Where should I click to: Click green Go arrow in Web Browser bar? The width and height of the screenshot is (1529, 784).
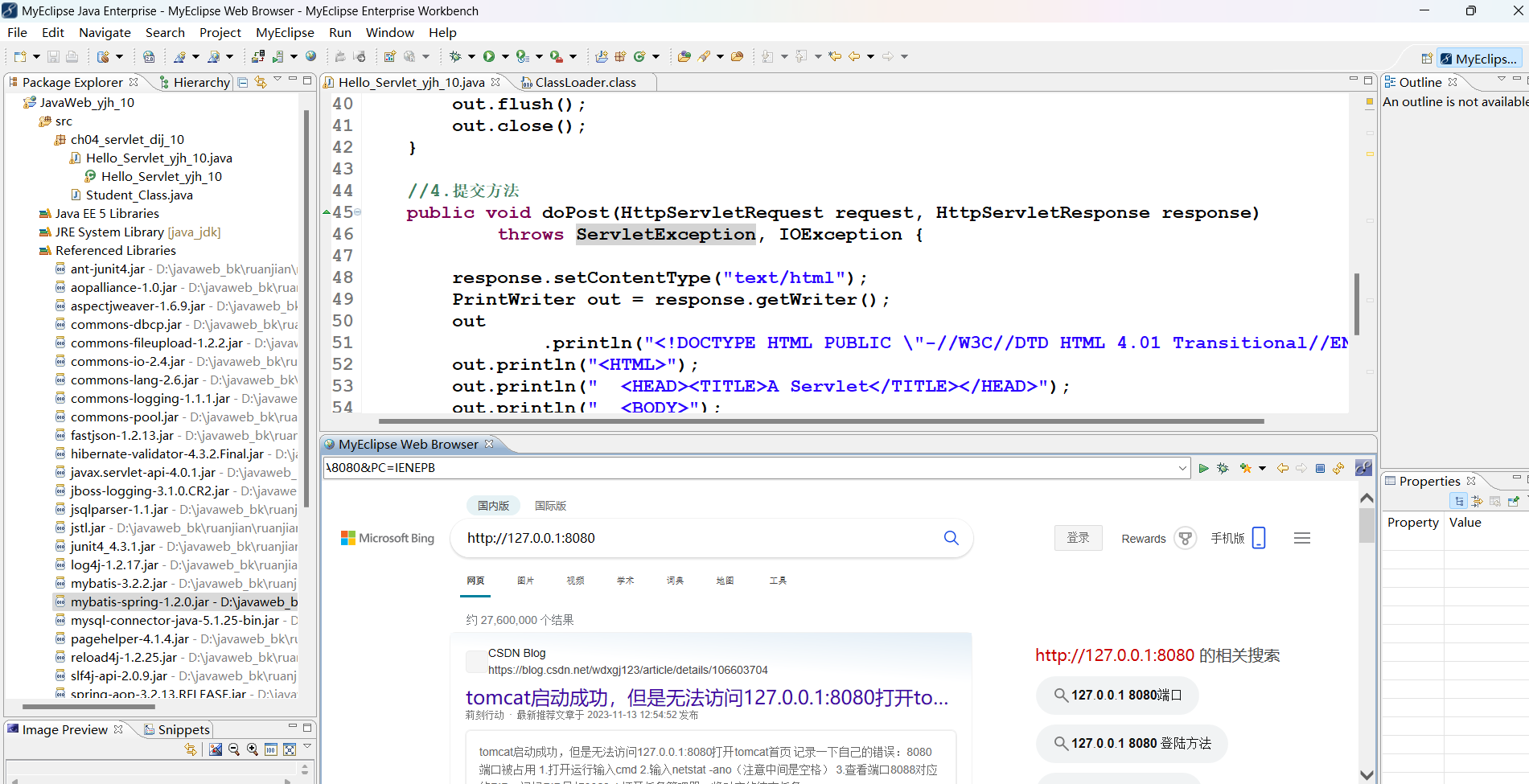(x=1203, y=468)
